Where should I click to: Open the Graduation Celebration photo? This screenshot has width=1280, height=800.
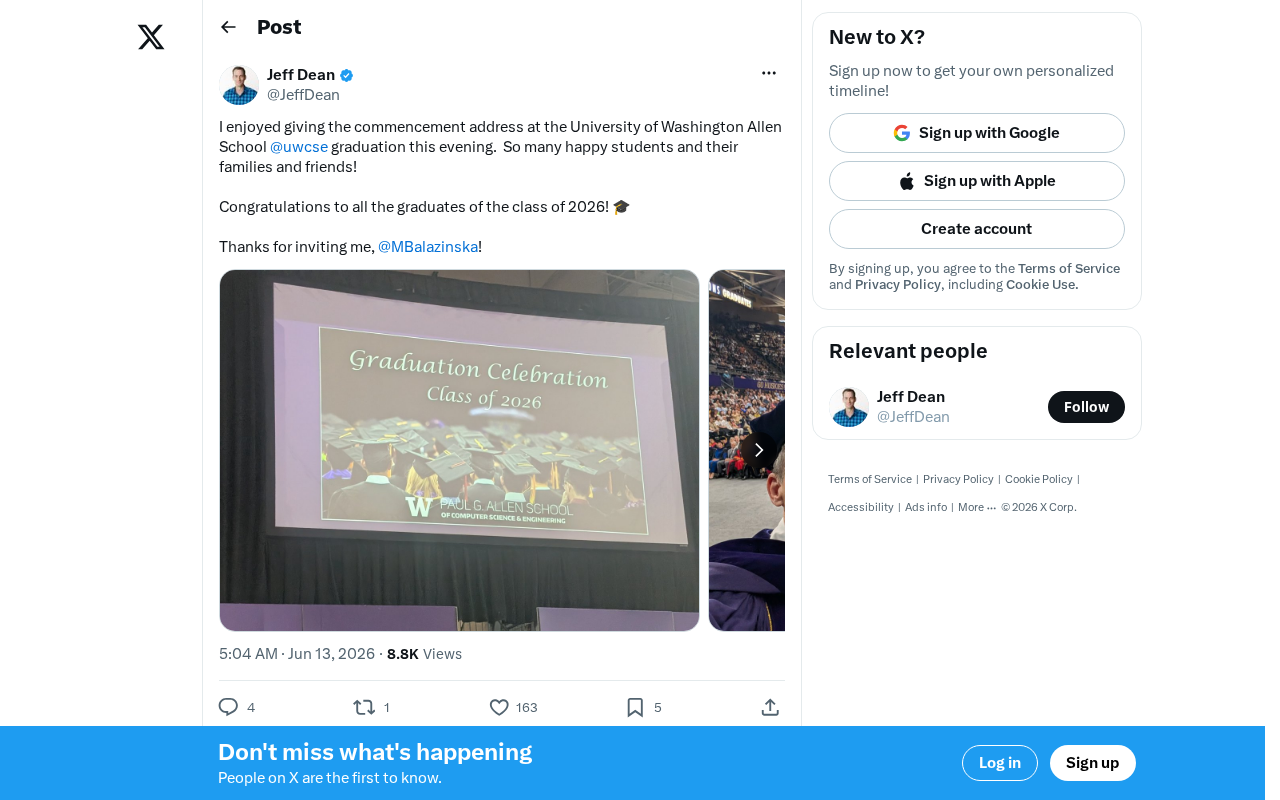tap(460, 450)
